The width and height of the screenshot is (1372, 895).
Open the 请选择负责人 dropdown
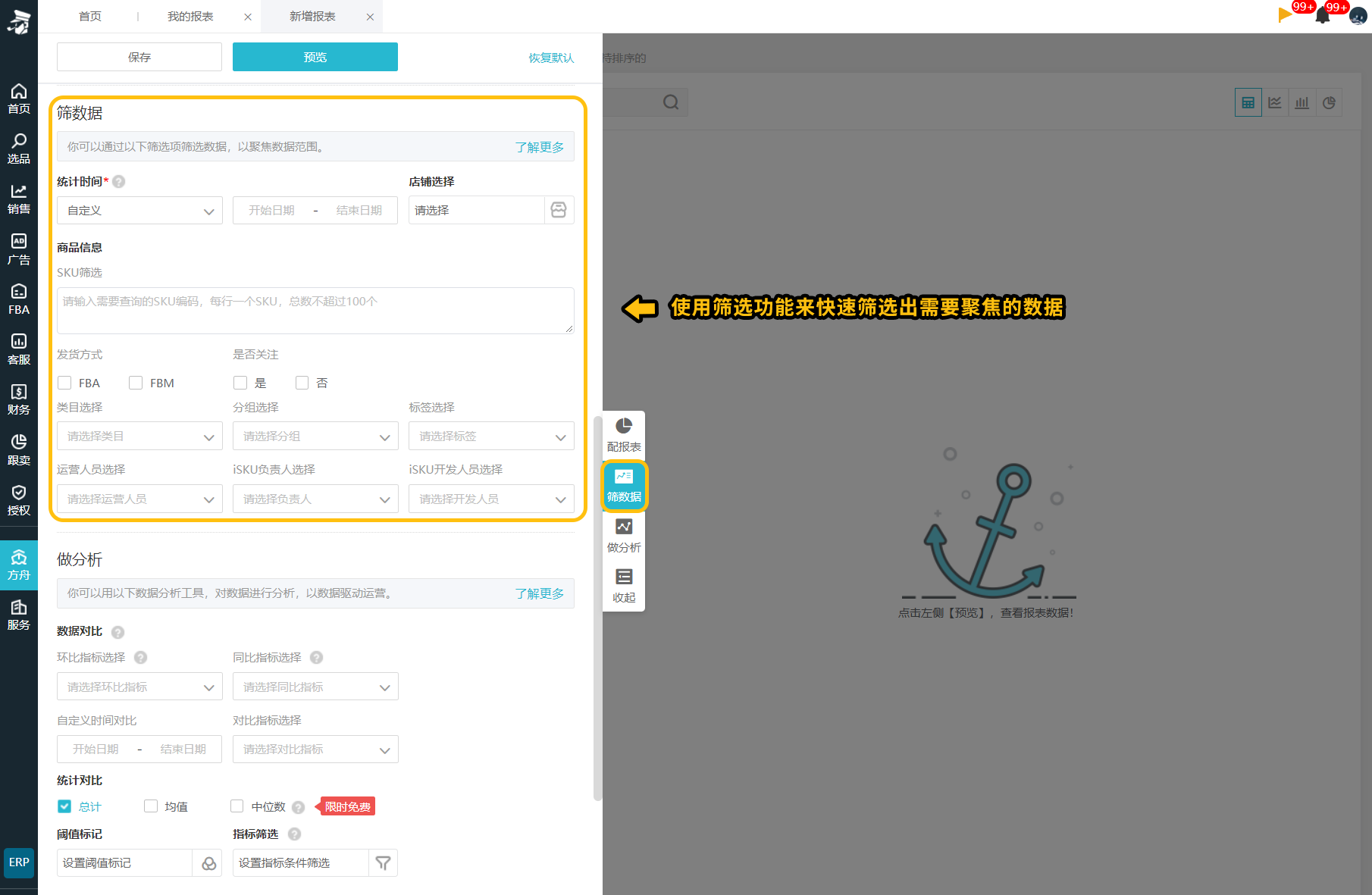(x=315, y=499)
